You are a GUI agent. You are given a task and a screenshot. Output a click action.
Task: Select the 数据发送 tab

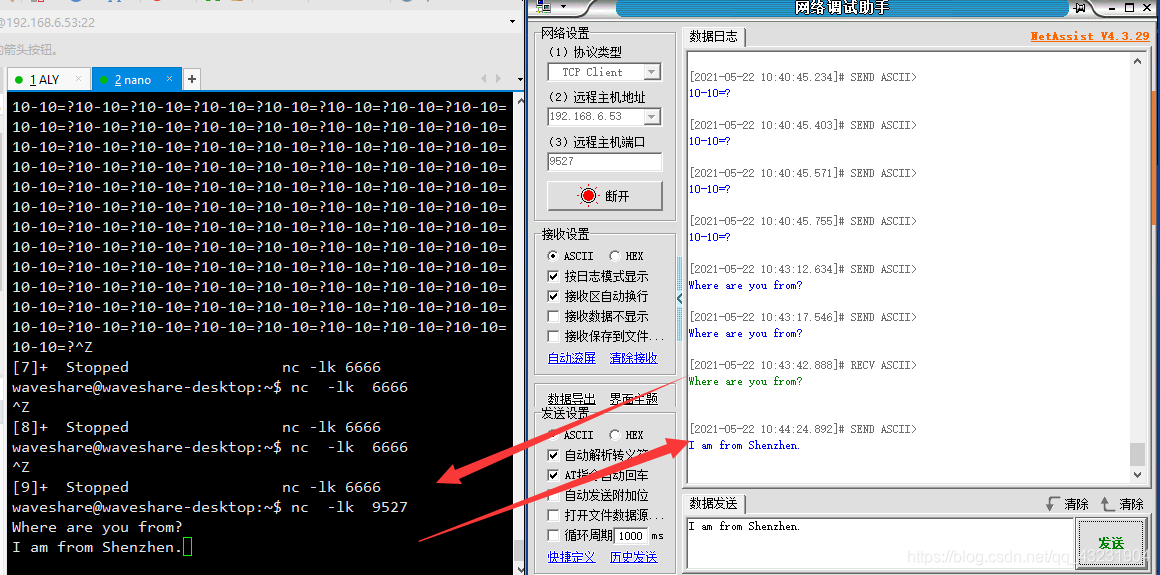pos(714,504)
